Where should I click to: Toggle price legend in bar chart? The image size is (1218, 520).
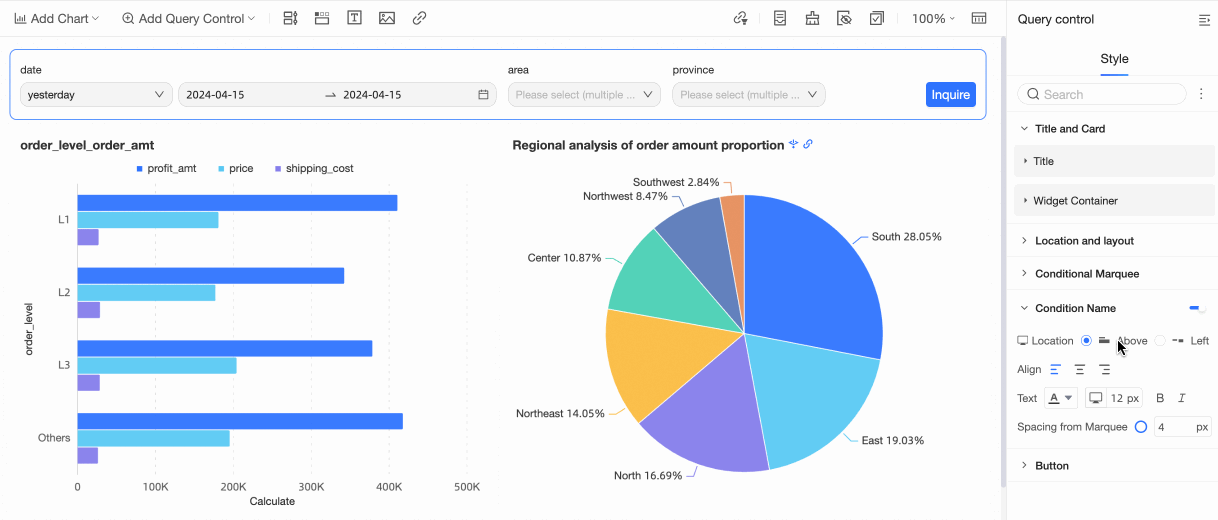(236, 169)
